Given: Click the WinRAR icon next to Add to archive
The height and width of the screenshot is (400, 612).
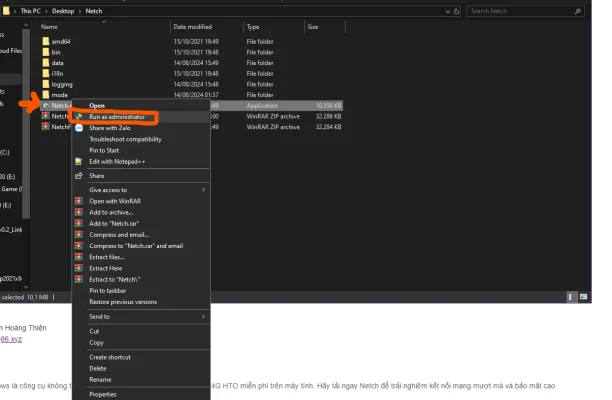Looking at the screenshot, I should (x=79, y=212).
